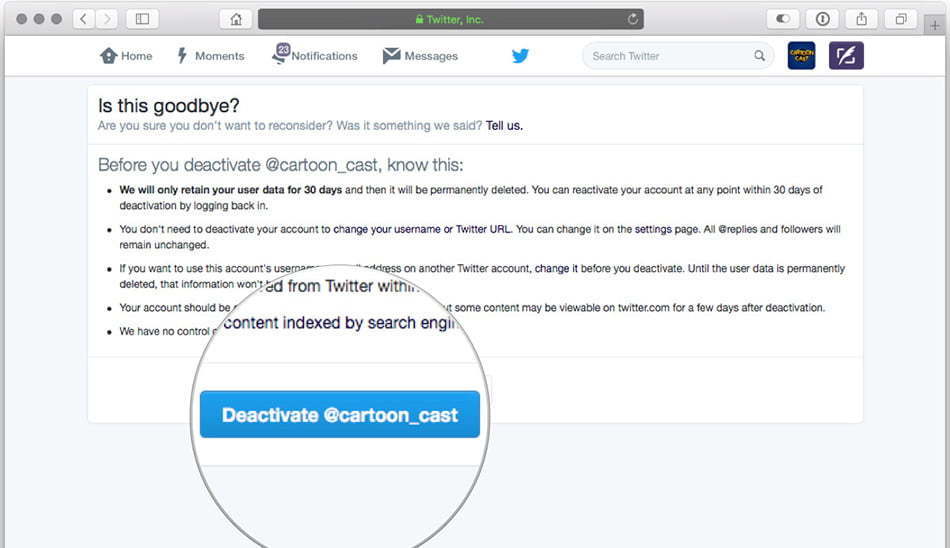Toggle the Safari sidebar button

(x=142, y=19)
